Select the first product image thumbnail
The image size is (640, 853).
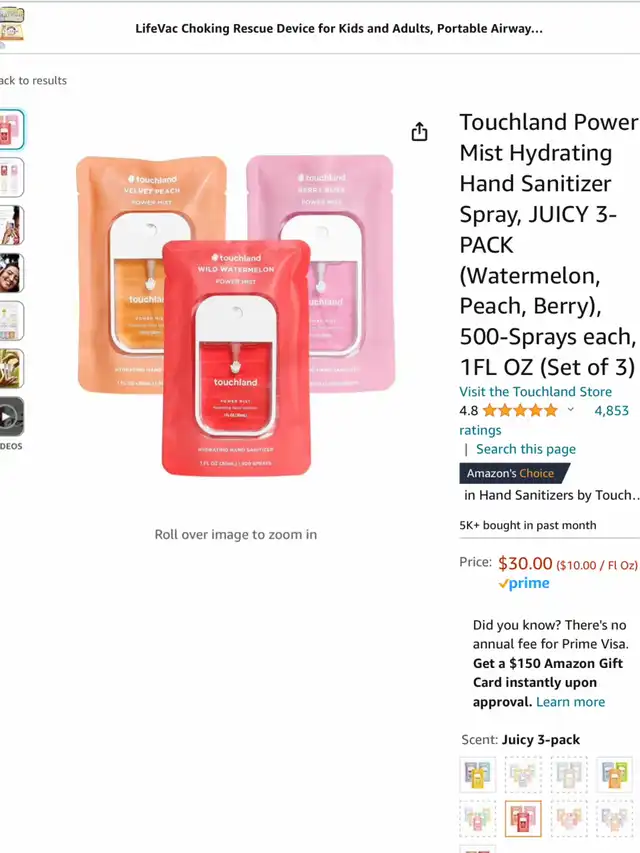click(x=11, y=129)
